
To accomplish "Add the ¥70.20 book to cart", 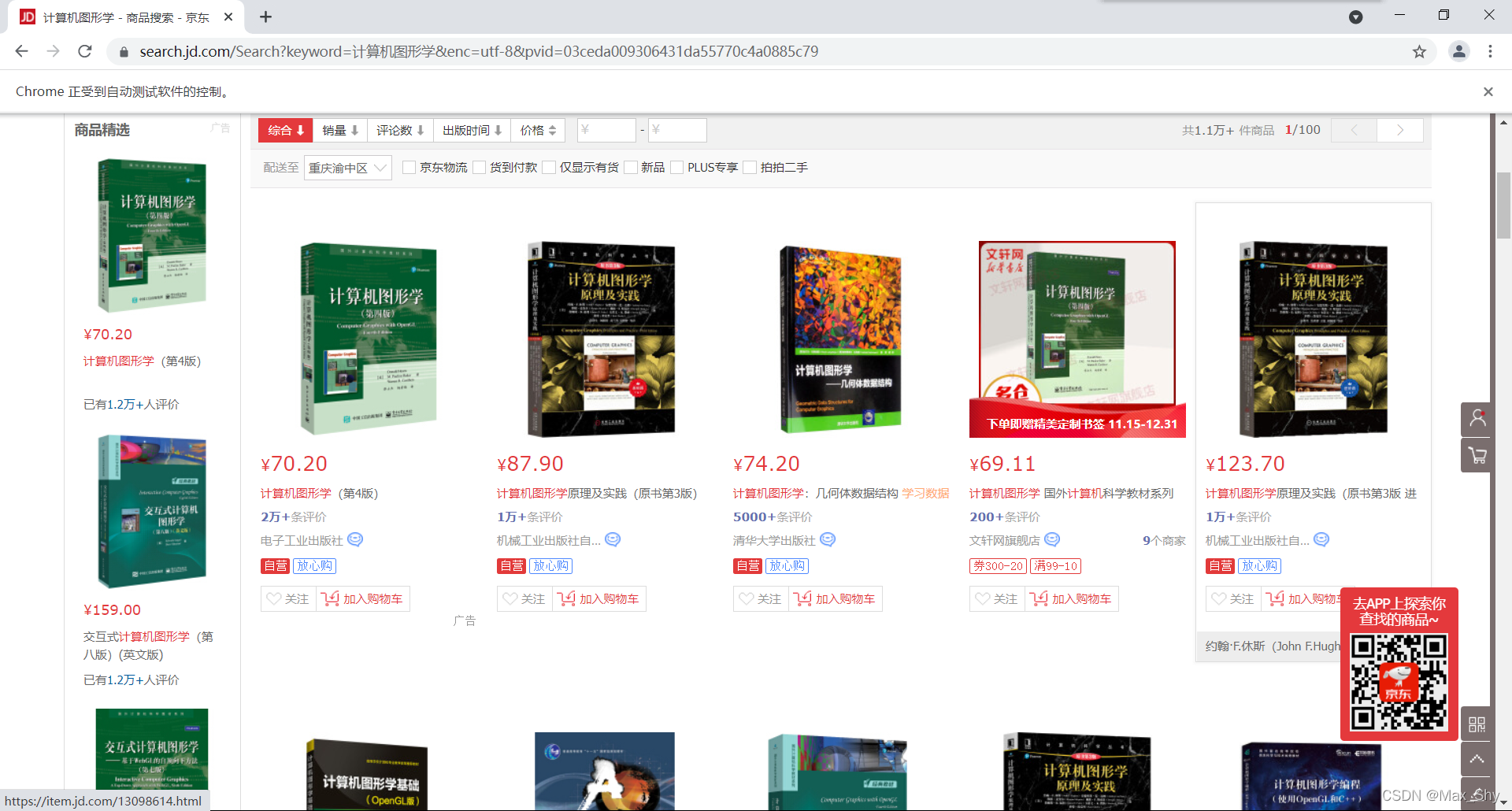I will tap(363, 599).
